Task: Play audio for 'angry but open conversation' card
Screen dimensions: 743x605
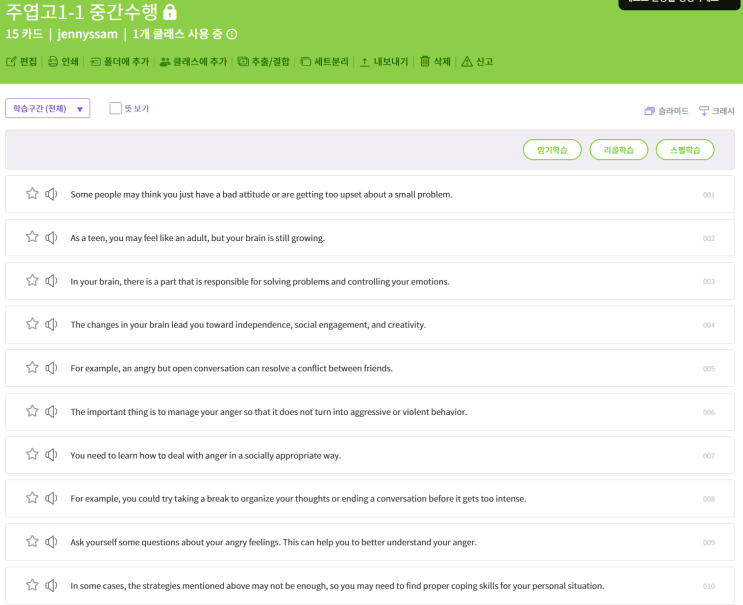Action: pyautogui.click(x=51, y=368)
